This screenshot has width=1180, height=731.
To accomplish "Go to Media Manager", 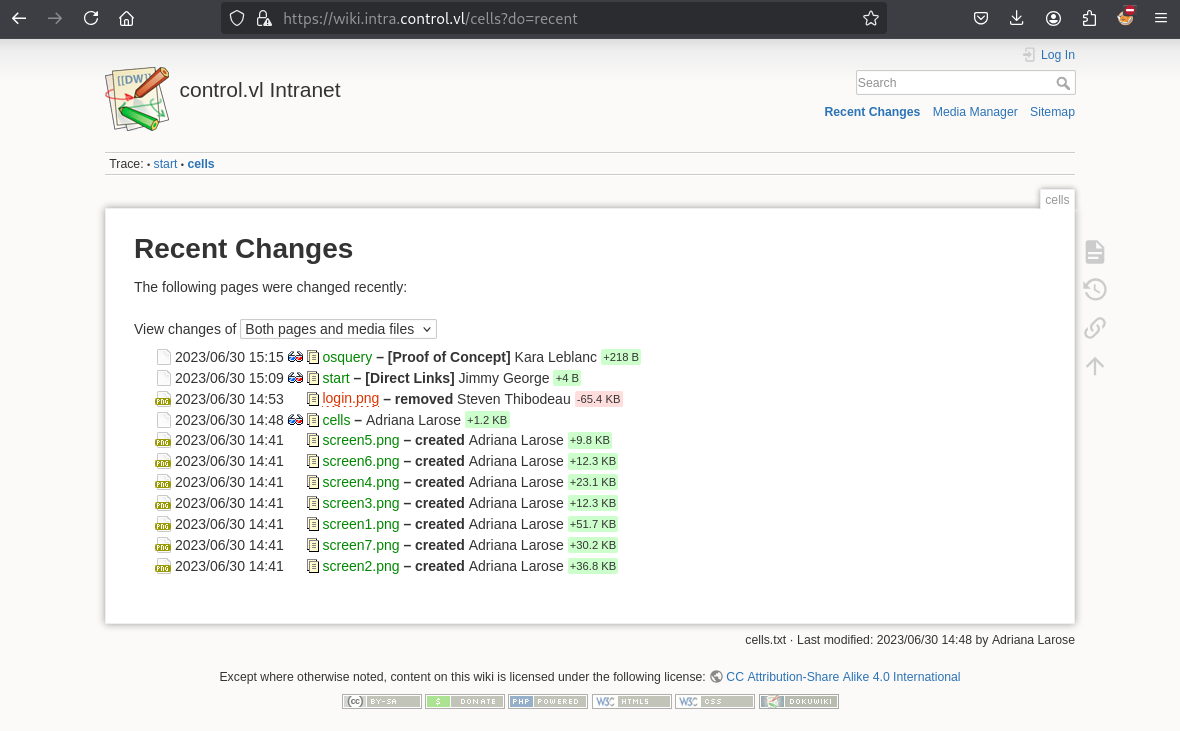I will [x=975, y=111].
